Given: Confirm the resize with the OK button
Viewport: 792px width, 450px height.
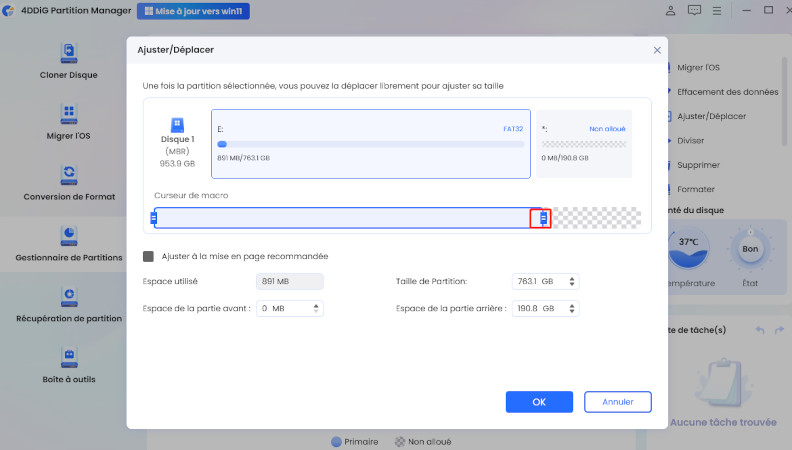Looking at the screenshot, I should (538, 401).
